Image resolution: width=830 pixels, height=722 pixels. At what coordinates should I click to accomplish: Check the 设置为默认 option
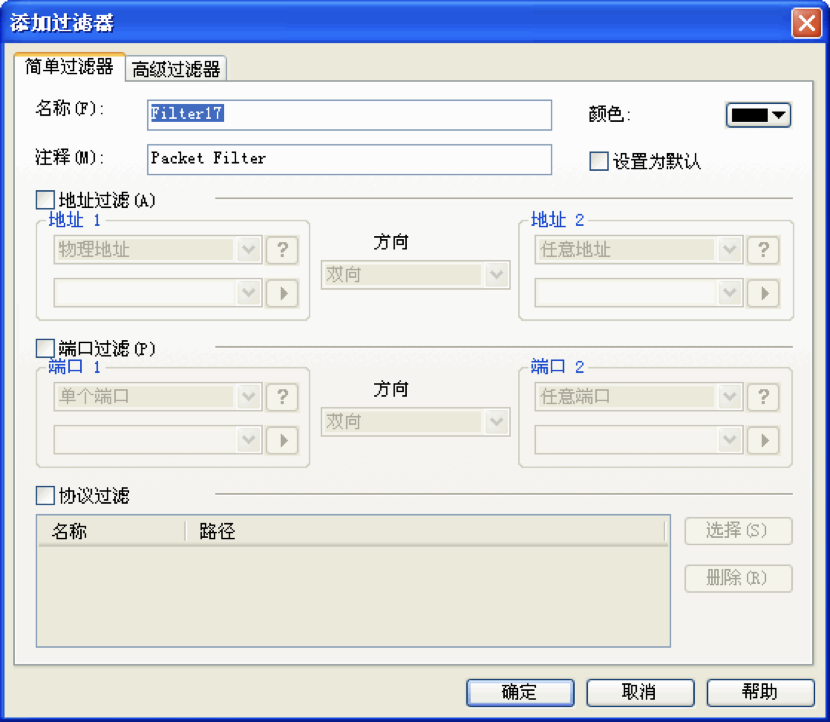(x=599, y=161)
